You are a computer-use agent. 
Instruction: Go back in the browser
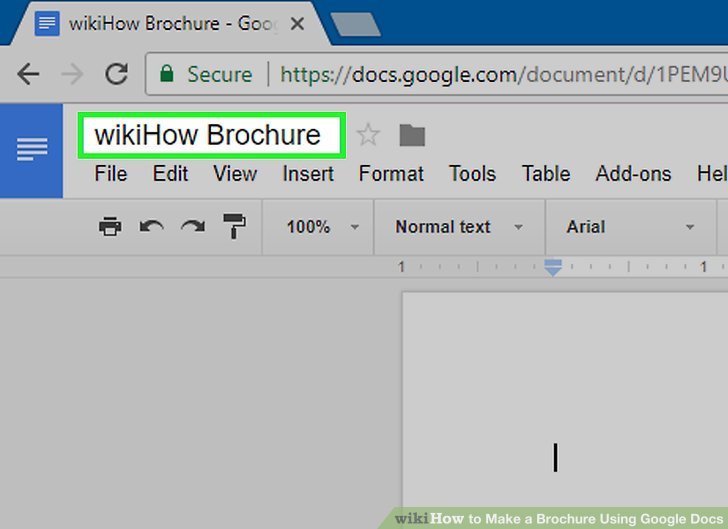(28, 74)
